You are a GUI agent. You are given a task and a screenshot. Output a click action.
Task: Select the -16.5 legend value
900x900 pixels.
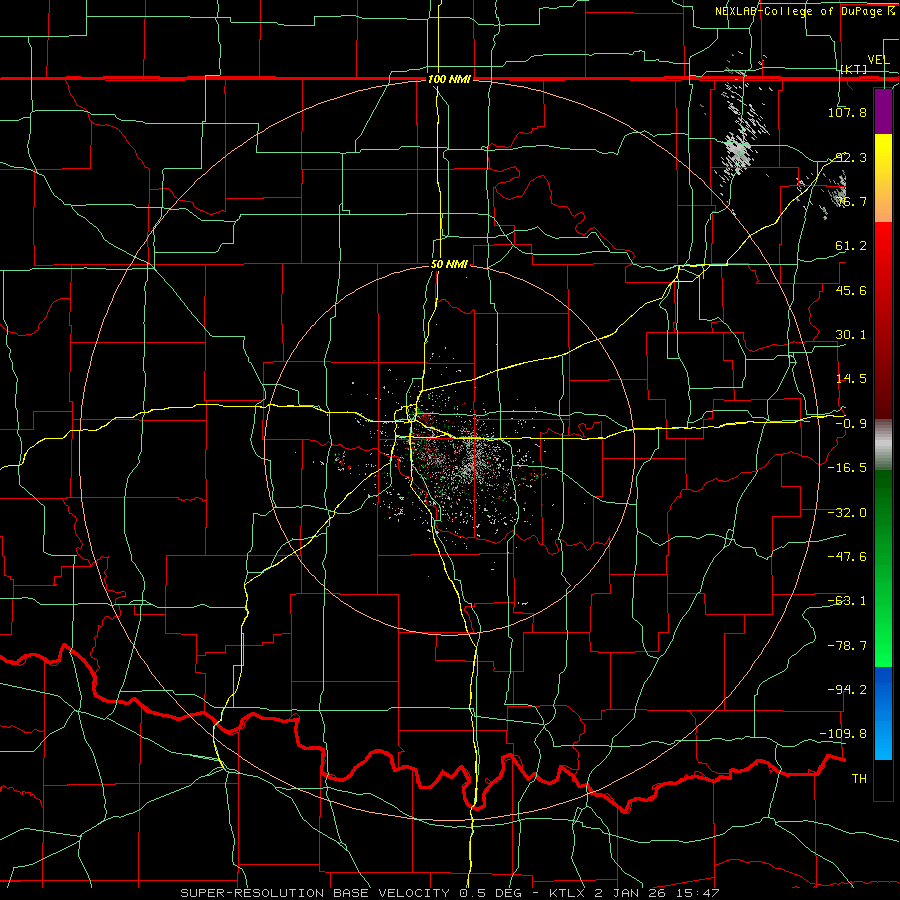tap(847, 468)
